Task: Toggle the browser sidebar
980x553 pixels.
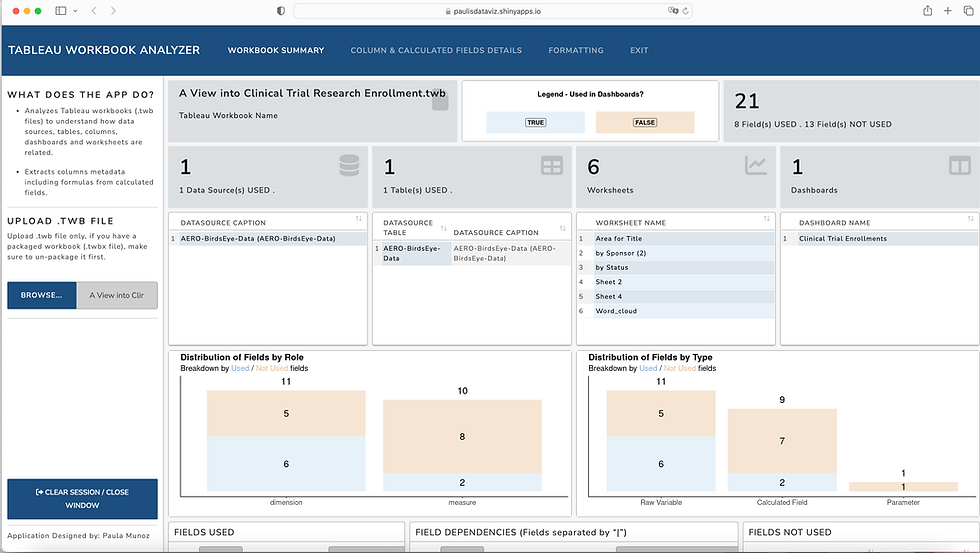Action: pos(61,11)
